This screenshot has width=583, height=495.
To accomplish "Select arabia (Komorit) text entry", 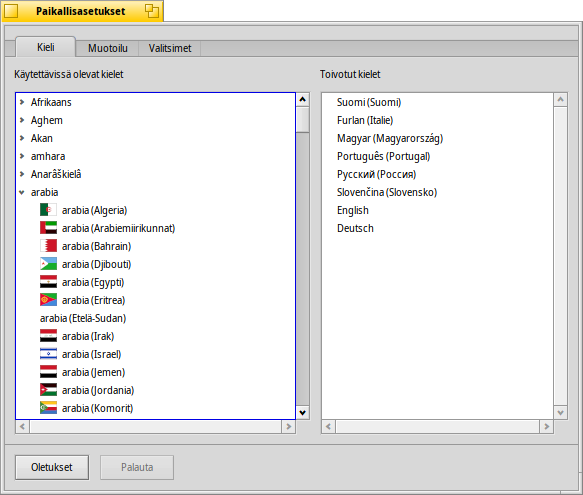I will tap(97, 408).
